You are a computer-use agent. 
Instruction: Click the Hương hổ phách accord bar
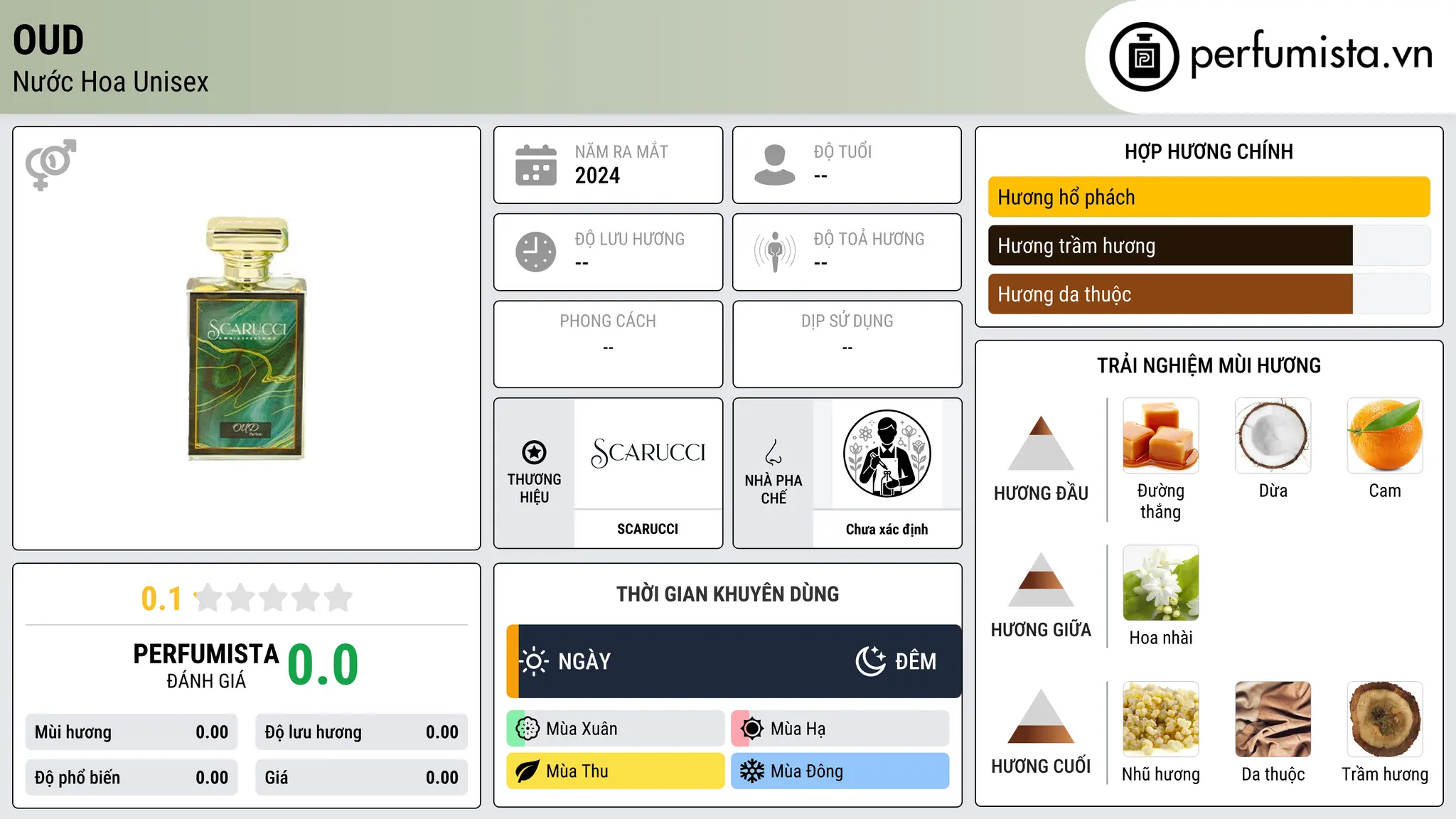(x=1209, y=197)
